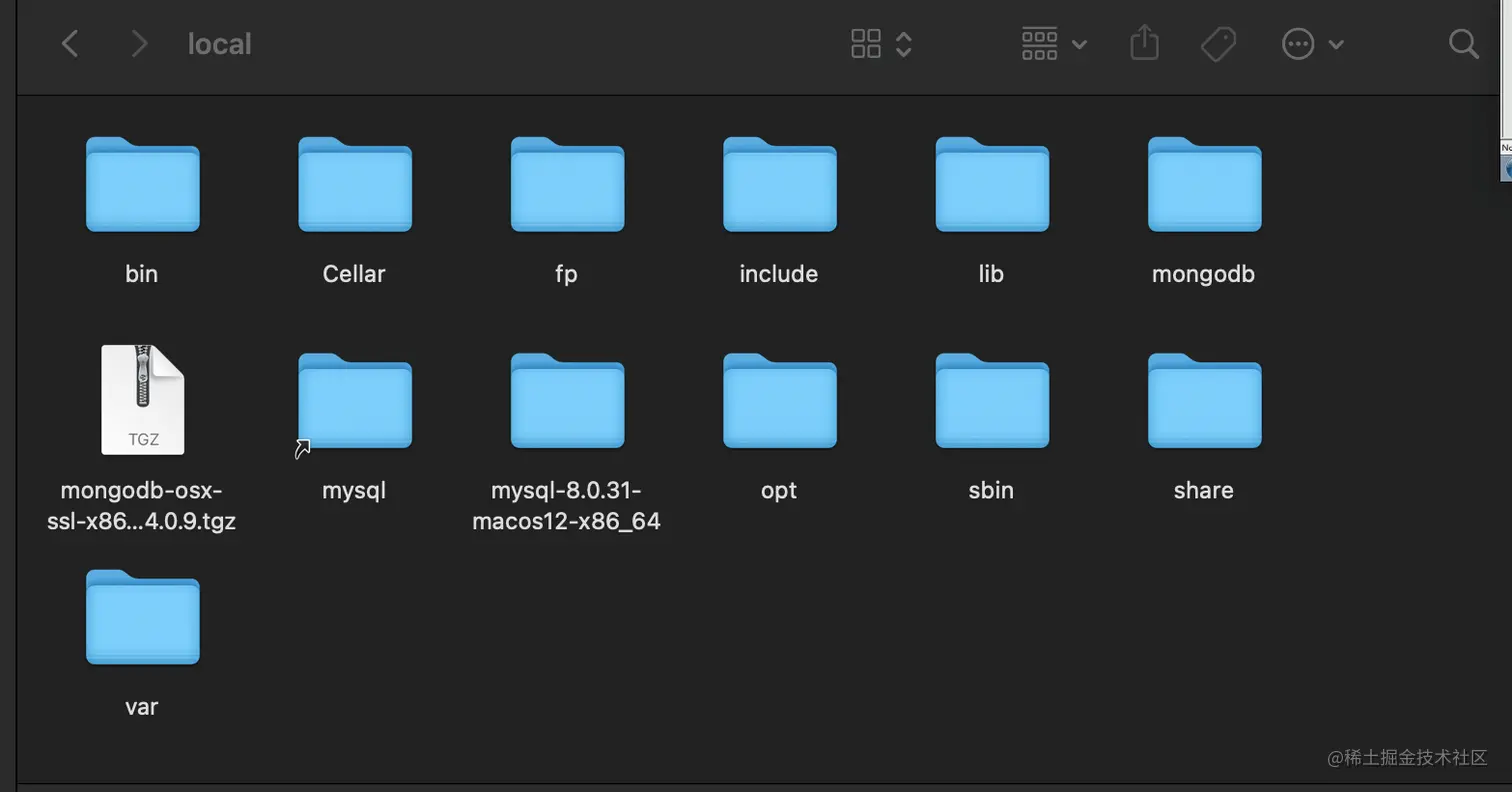Click the 'share' folder name
The height and width of the screenshot is (792, 1512).
click(1203, 491)
